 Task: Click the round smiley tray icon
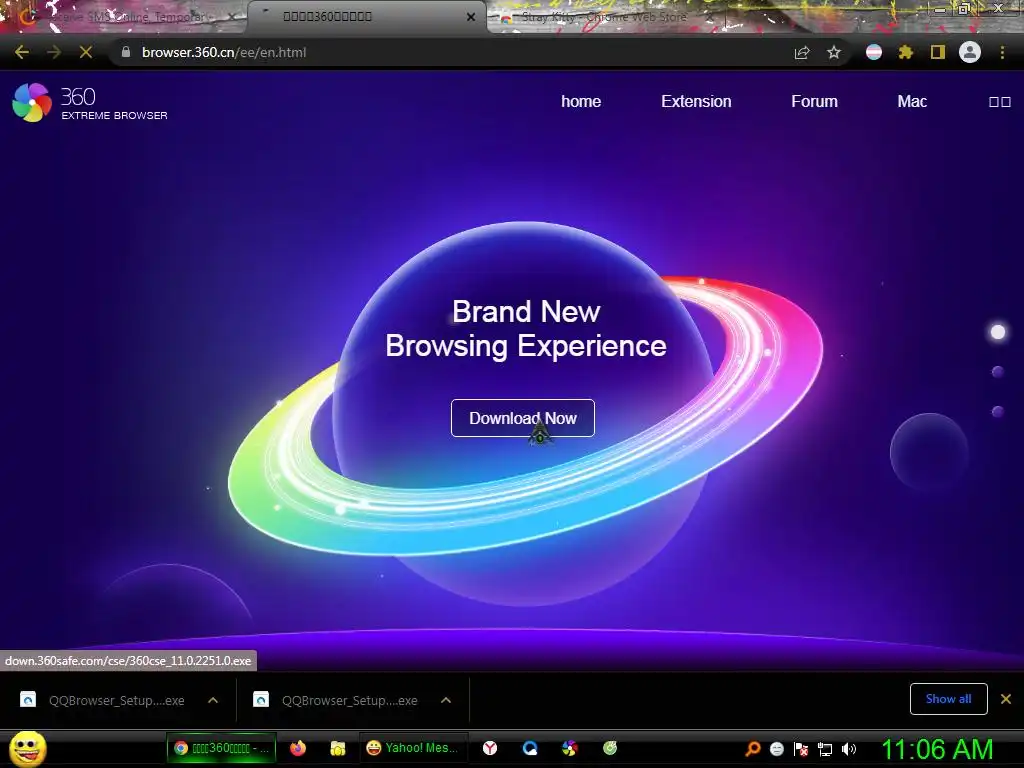pyautogui.click(x=777, y=749)
